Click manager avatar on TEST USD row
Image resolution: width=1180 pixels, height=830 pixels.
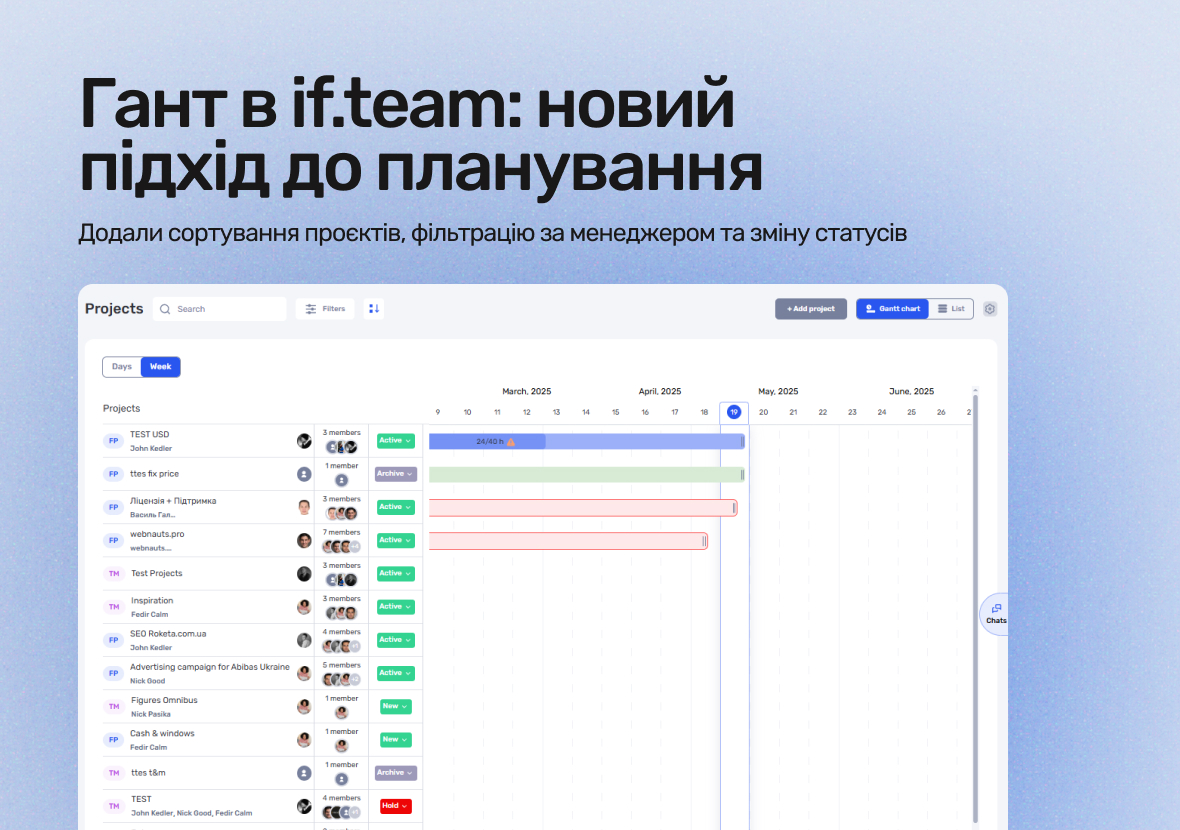304,441
